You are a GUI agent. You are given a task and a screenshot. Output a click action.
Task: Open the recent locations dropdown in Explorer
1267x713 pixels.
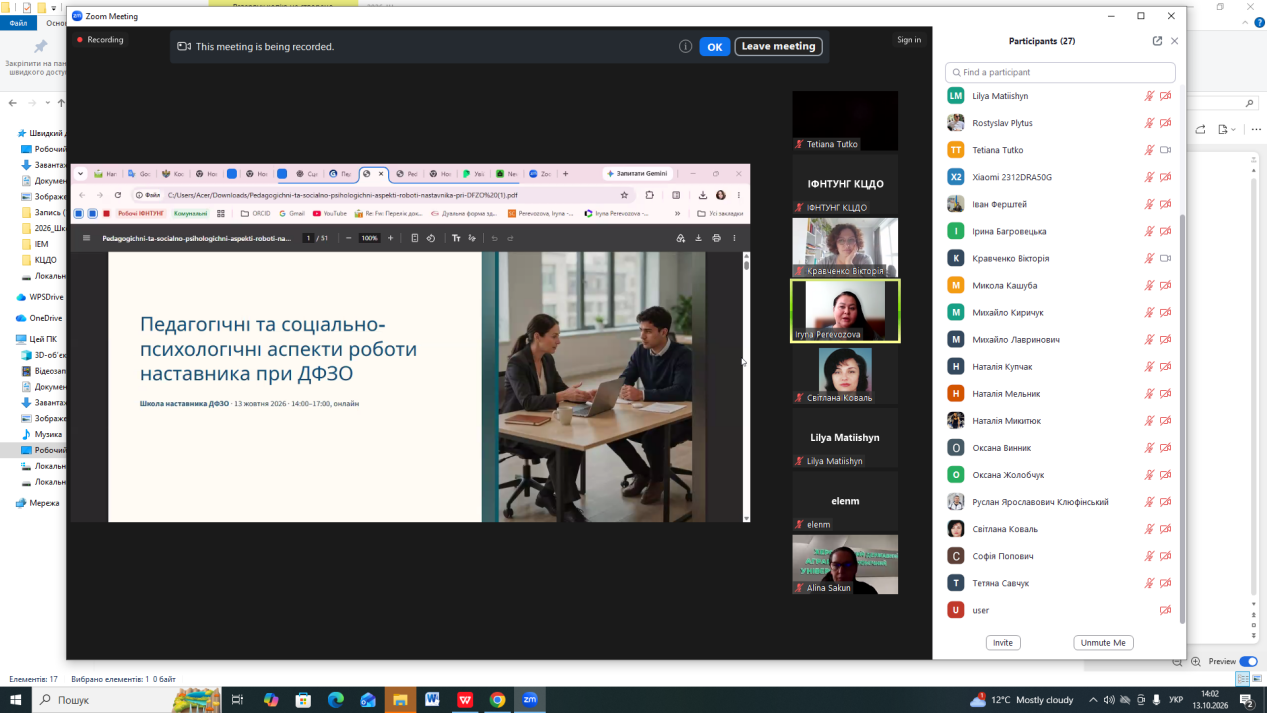pyautogui.click(x=48, y=103)
